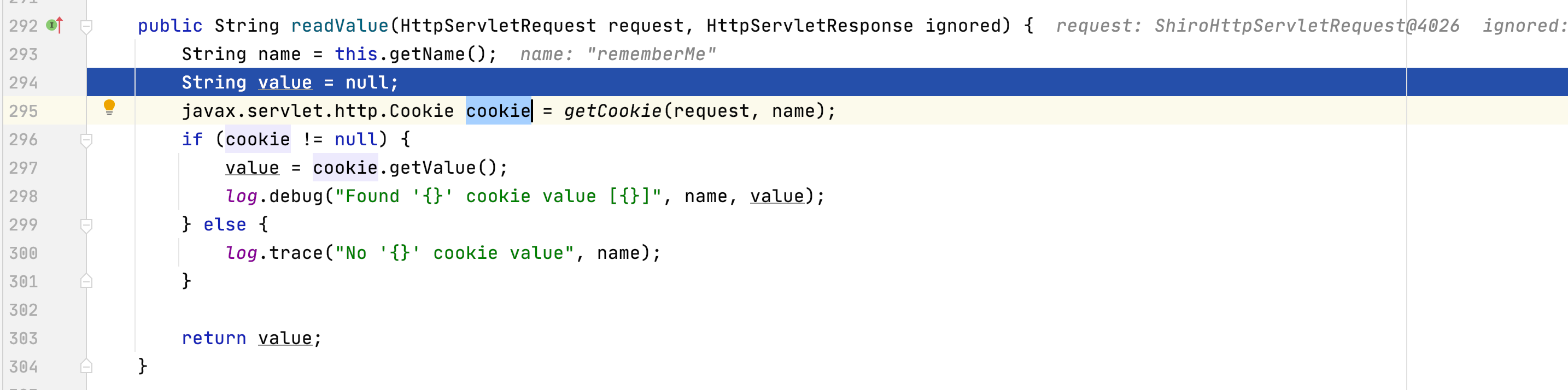
Task: Click method fold end marker on line 304
Action: tap(86, 367)
